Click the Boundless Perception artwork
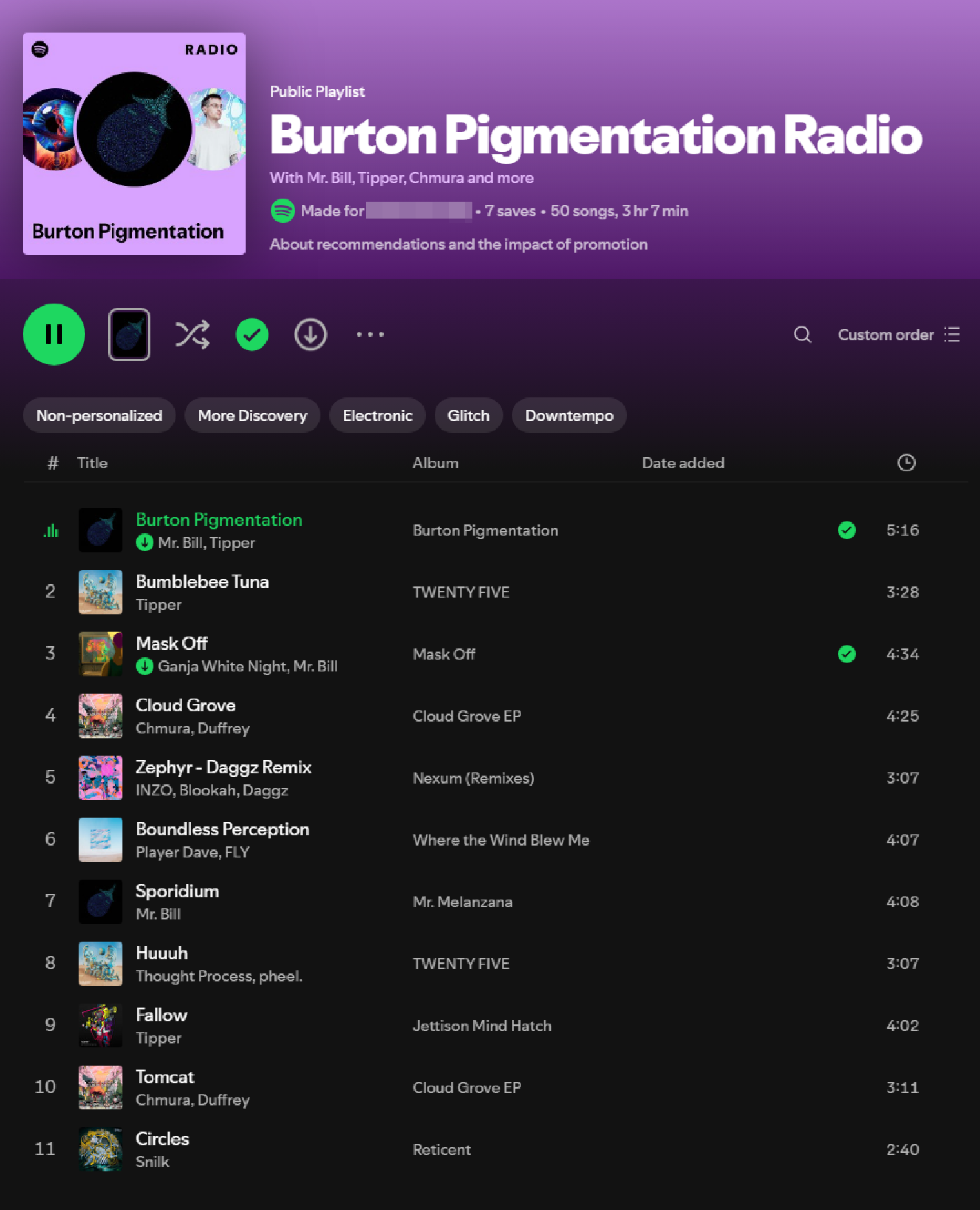The image size is (980, 1210). 100,839
